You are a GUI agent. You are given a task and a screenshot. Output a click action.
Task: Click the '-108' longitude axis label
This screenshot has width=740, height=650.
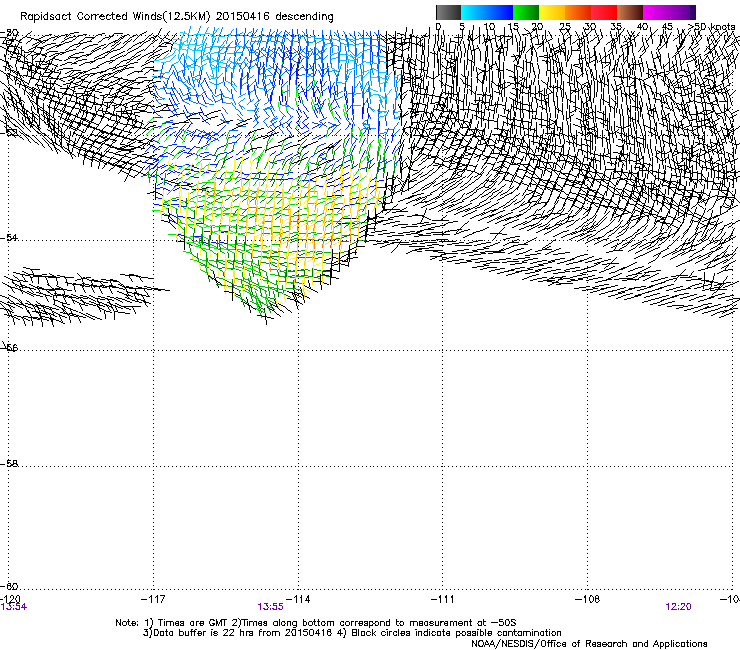pos(587,599)
